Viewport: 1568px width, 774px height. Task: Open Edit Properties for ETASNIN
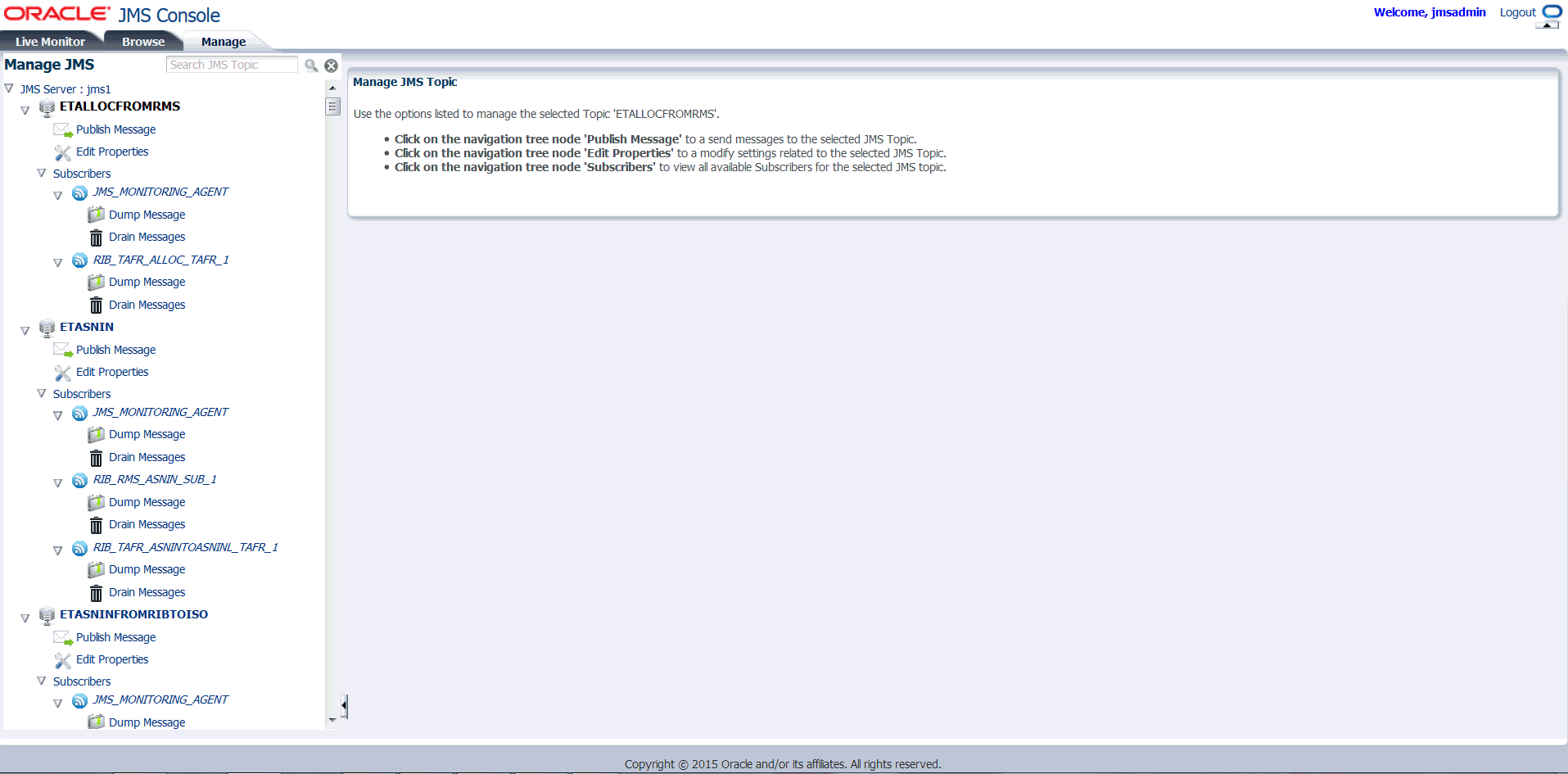click(x=112, y=372)
